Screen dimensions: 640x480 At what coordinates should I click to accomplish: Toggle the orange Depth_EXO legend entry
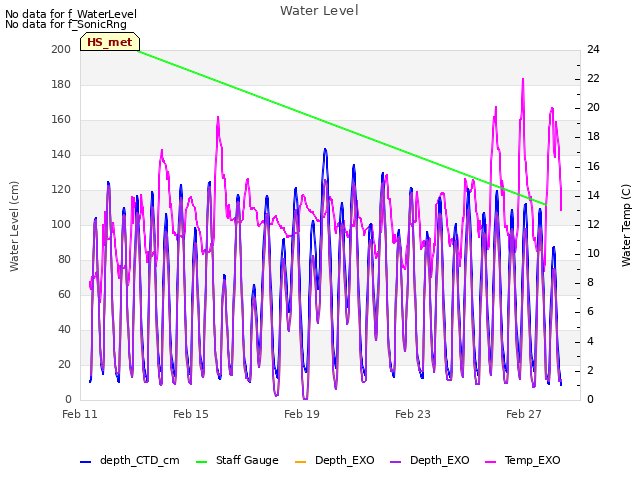coord(334,460)
